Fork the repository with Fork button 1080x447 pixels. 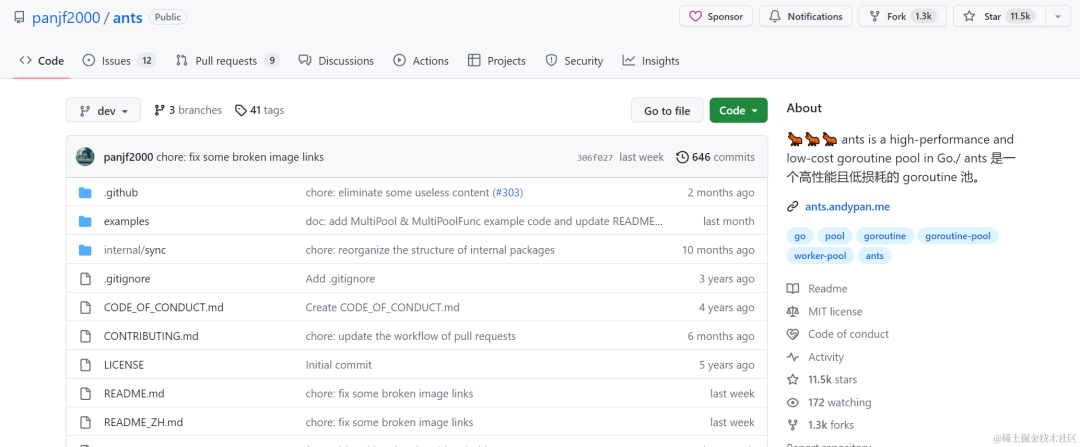pos(902,17)
